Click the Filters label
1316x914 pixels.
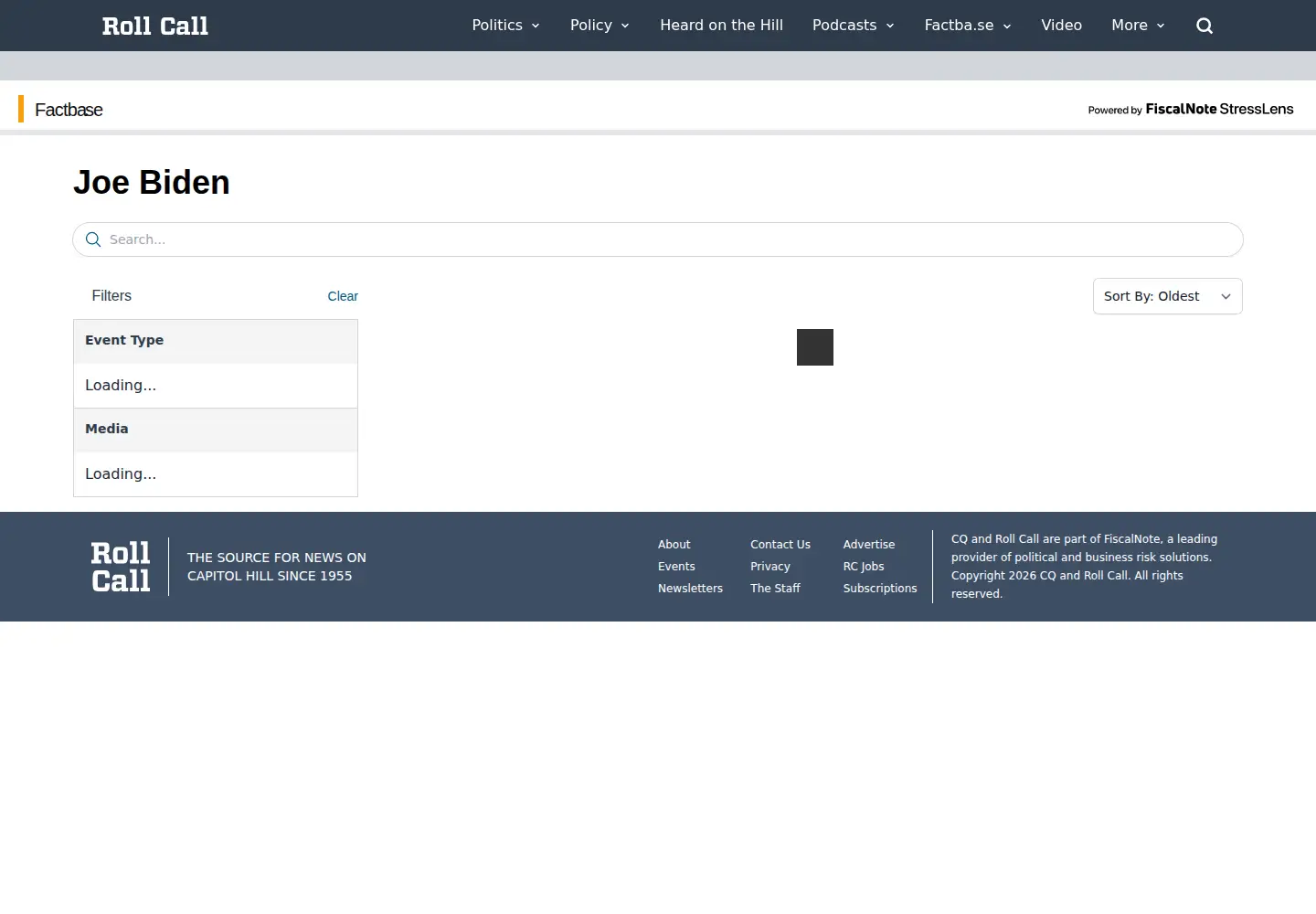[111, 296]
